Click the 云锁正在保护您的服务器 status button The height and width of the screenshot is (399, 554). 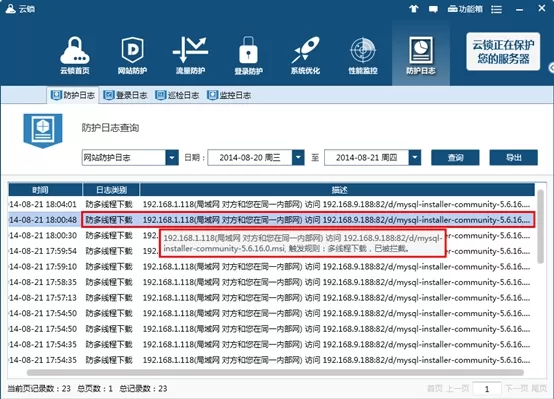click(x=503, y=52)
